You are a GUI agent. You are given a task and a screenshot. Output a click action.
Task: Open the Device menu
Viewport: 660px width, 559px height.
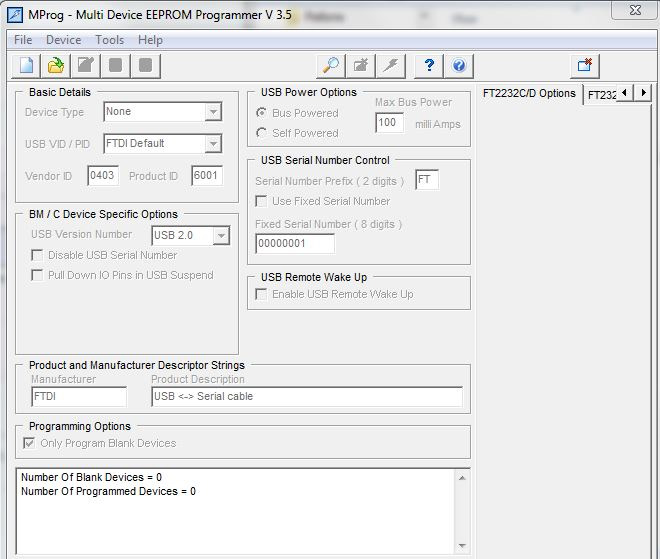(64, 40)
